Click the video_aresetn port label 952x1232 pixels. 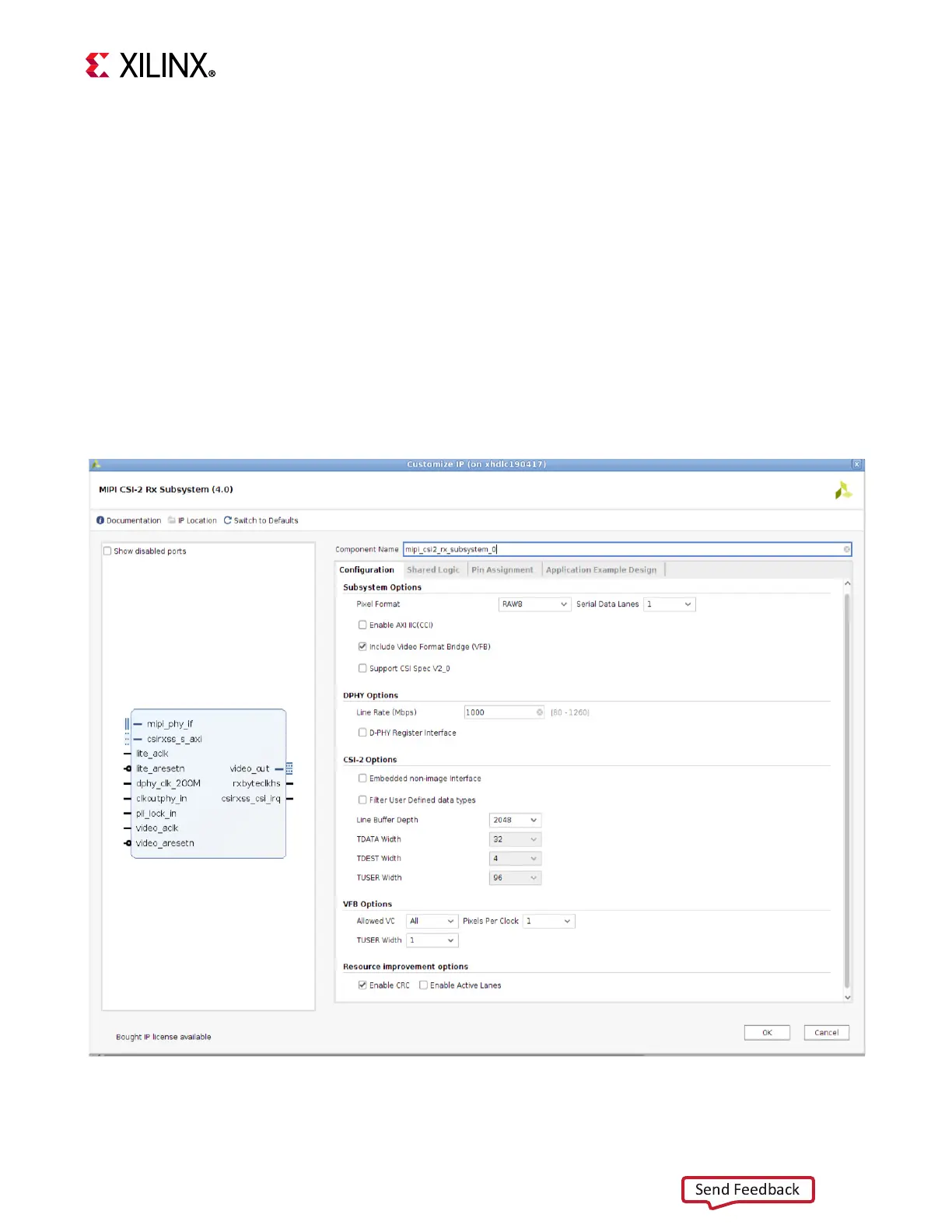coord(165,843)
